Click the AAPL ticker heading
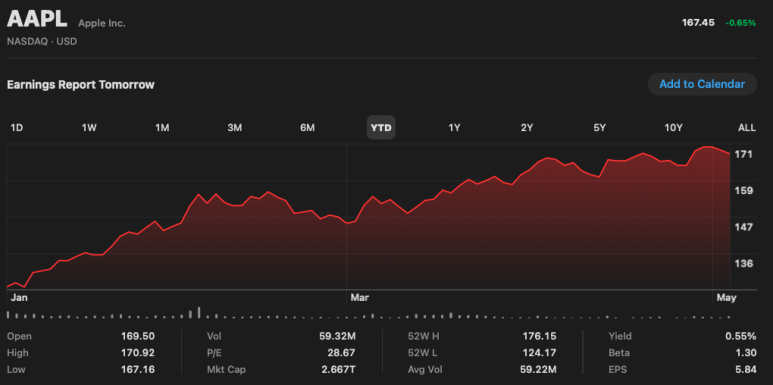Viewport: 773px width, 385px height. click(37, 20)
